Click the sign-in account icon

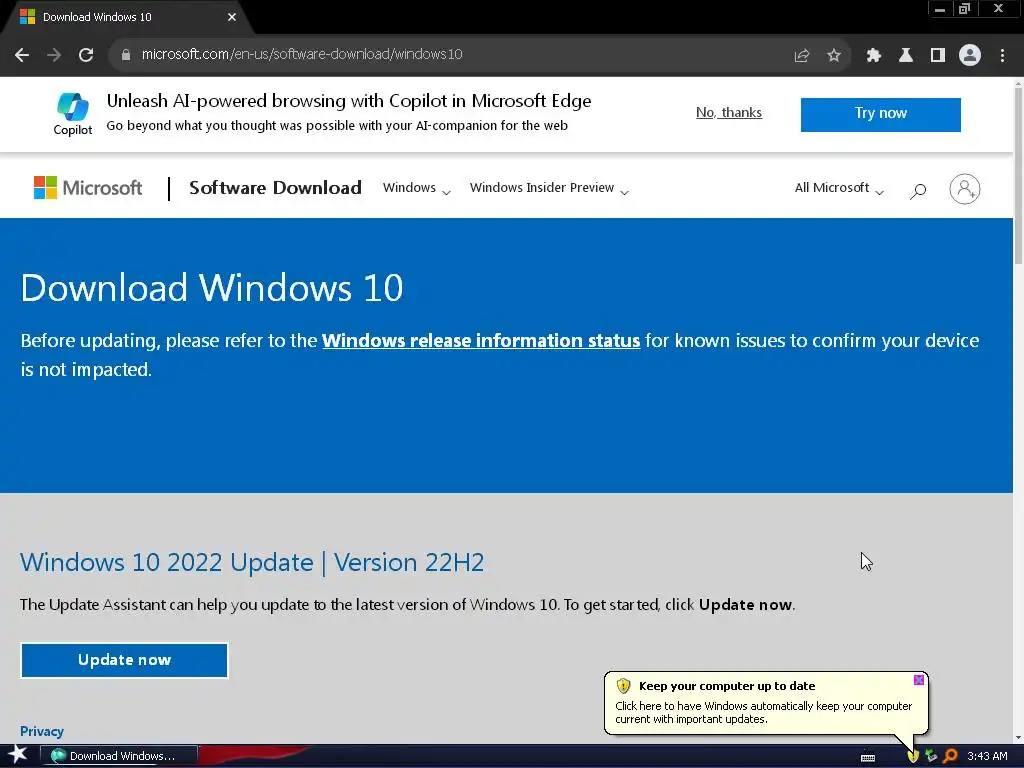click(965, 189)
